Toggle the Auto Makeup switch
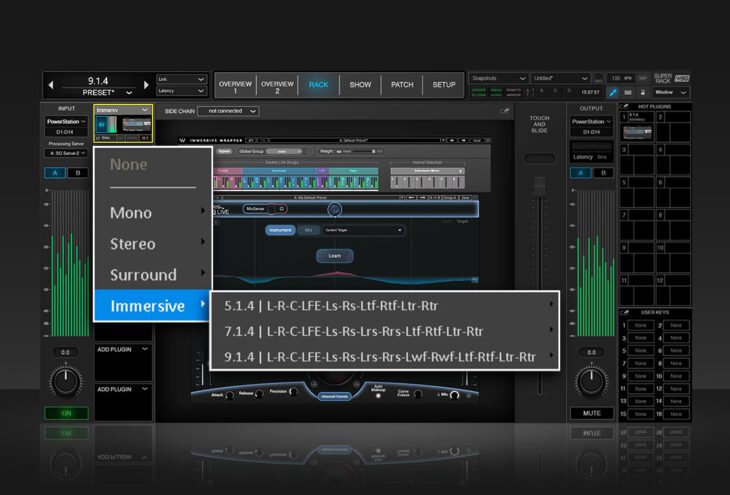The width and height of the screenshot is (730, 495). (378, 395)
